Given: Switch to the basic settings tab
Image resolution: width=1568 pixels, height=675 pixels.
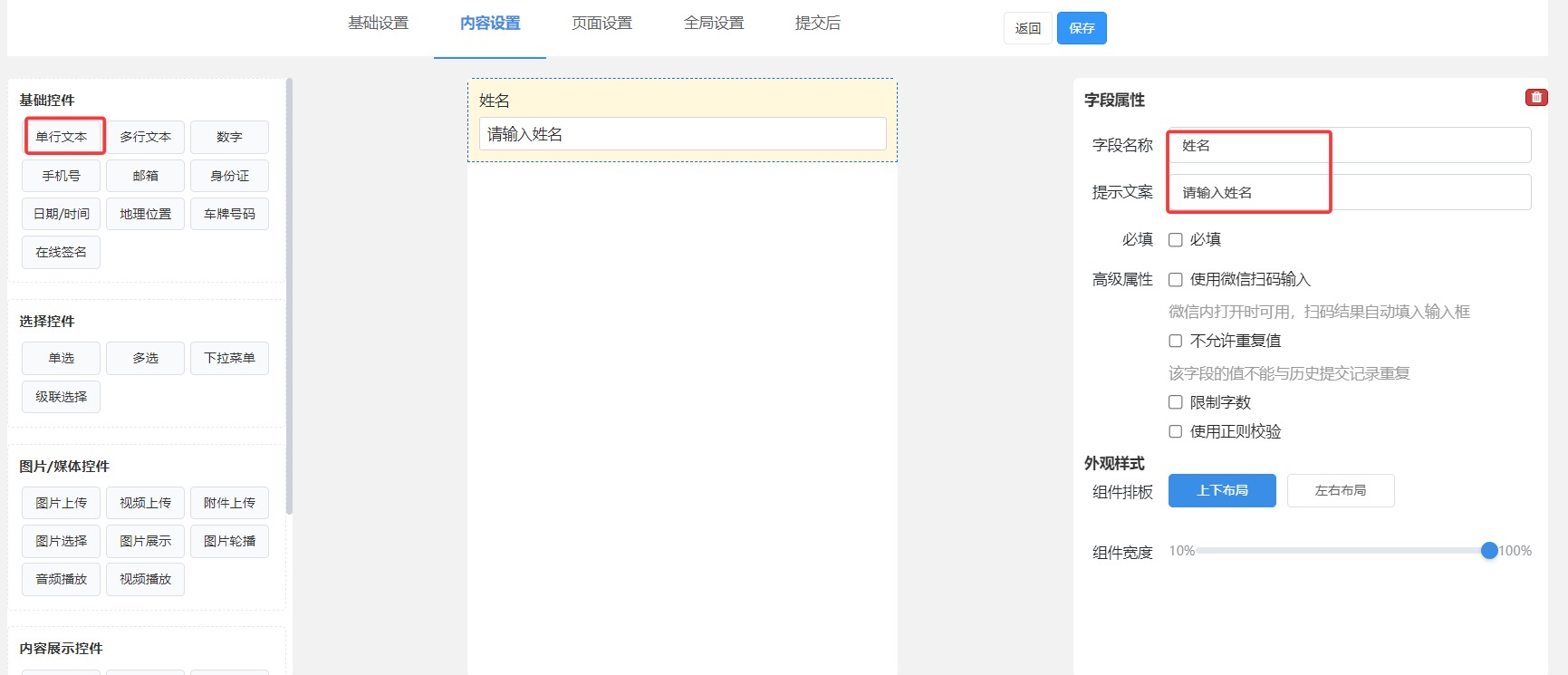Looking at the screenshot, I should [x=379, y=24].
